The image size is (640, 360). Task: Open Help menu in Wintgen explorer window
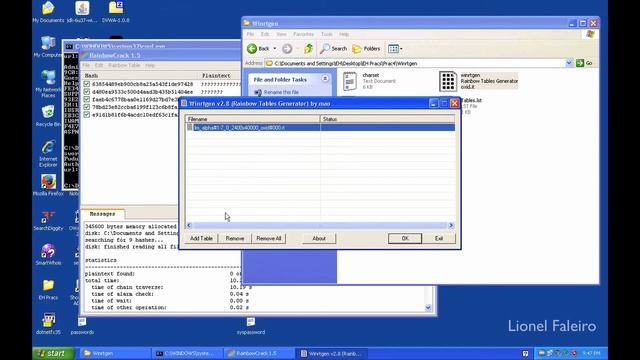point(344,34)
